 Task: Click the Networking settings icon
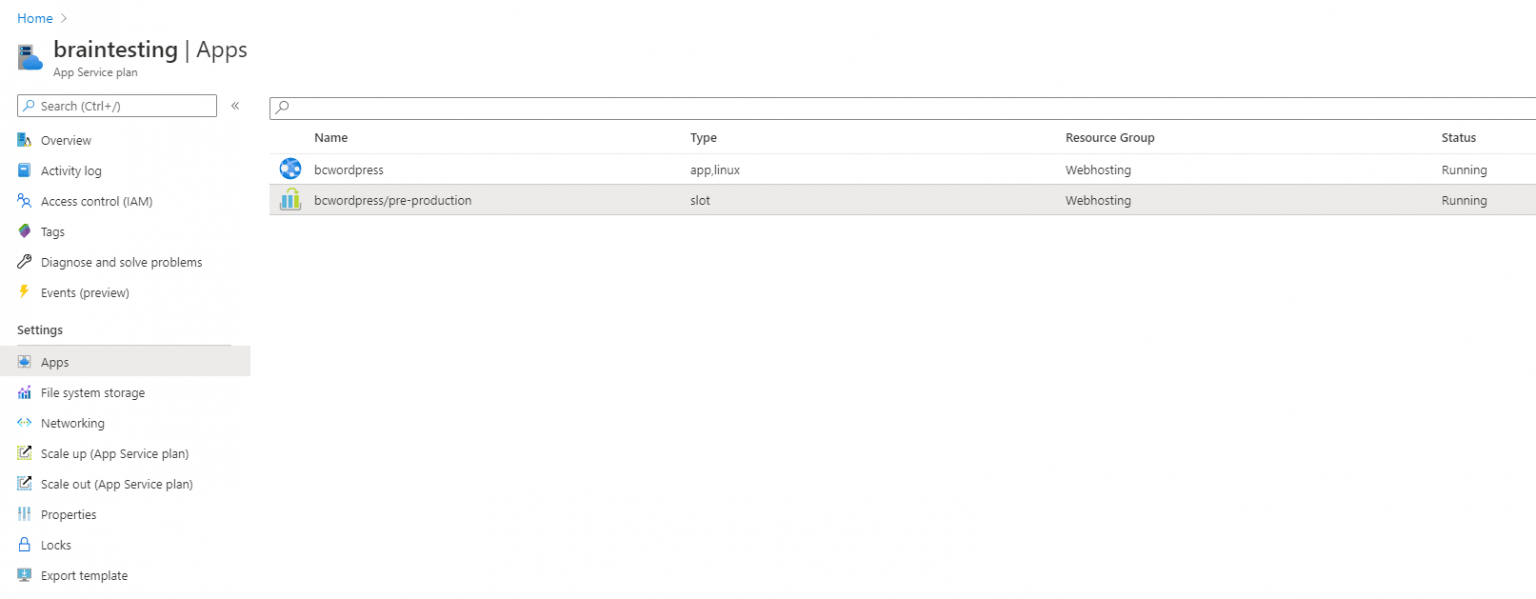[x=24, y=423]
